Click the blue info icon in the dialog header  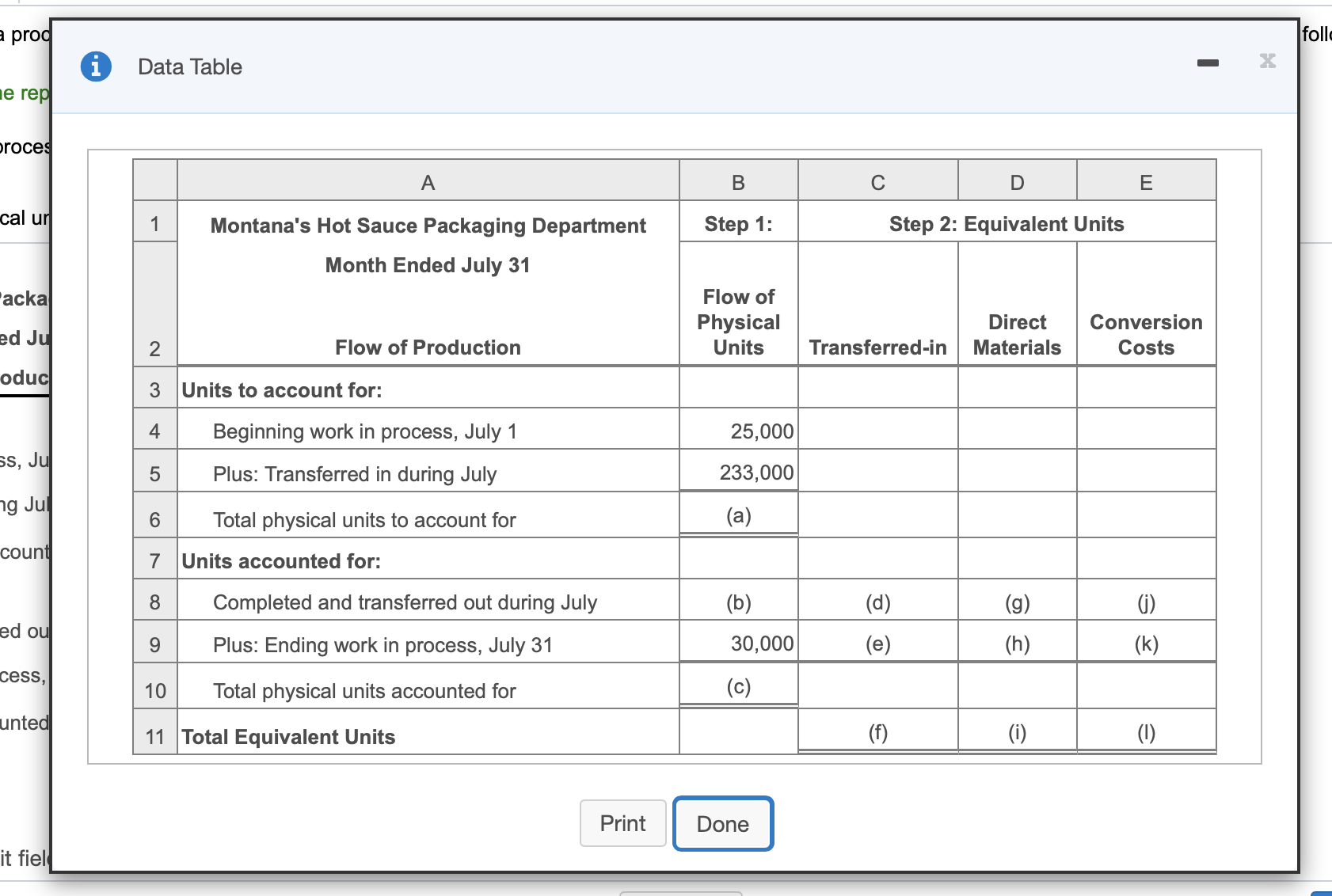click(x=96, y=66)
